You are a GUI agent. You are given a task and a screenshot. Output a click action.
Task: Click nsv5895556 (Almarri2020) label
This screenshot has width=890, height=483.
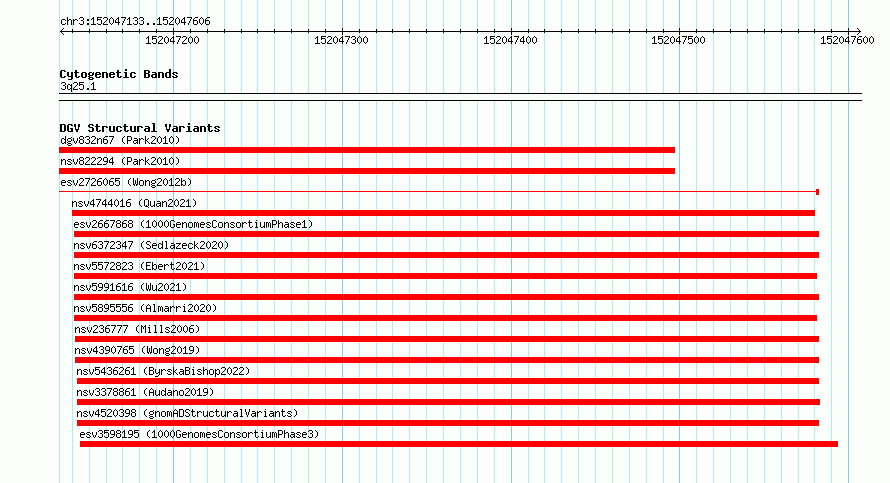pos(145,308)
